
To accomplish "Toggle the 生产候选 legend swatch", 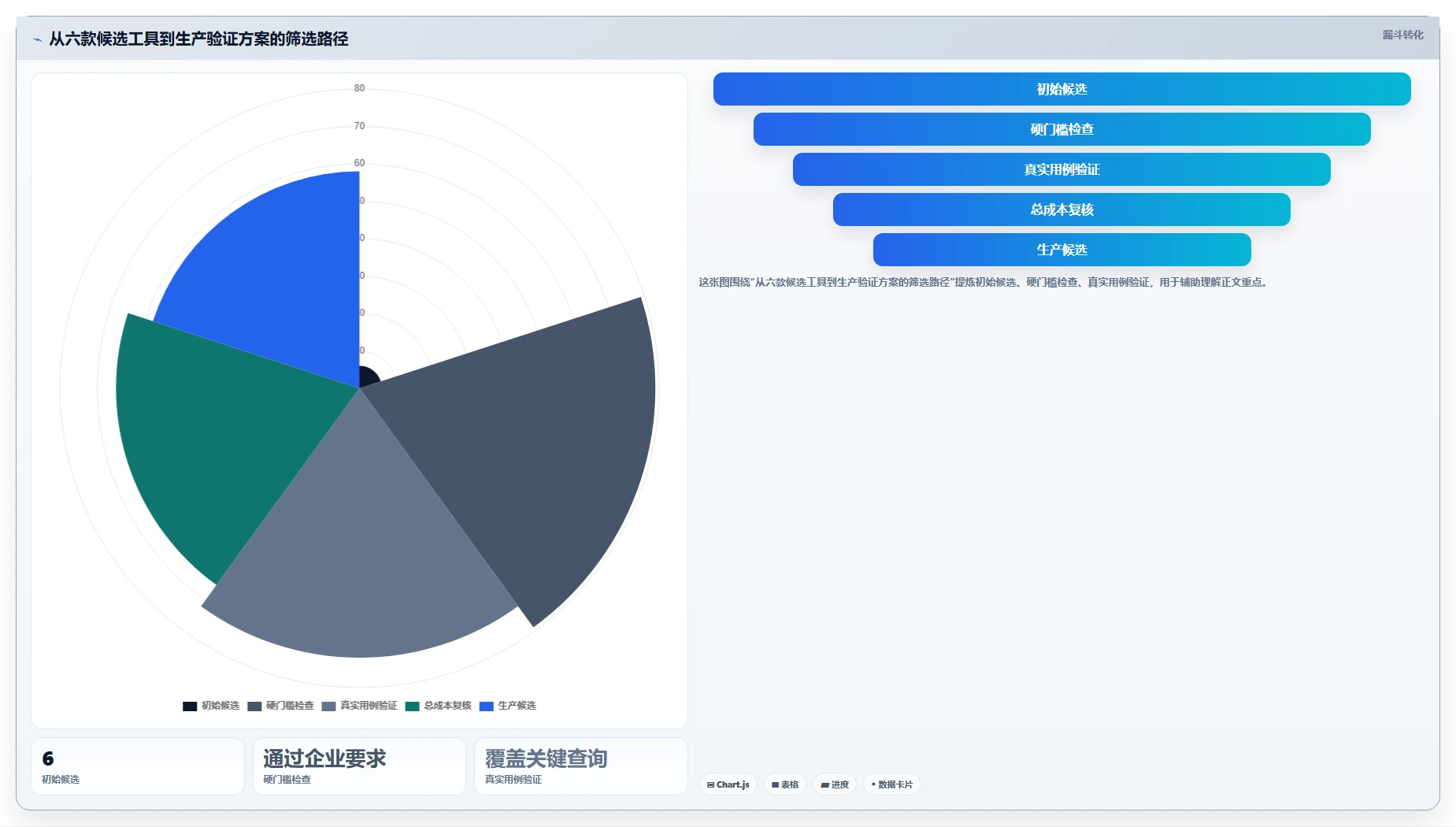I will [487, 706].
